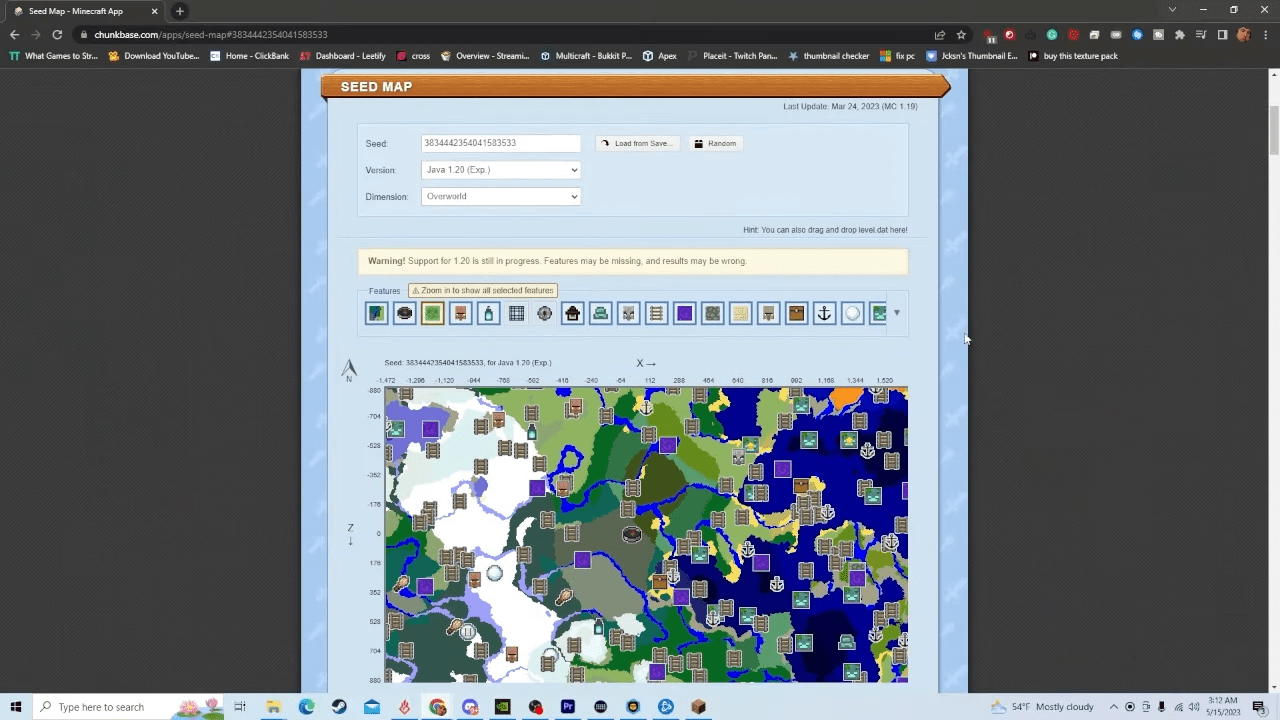Toggle the Biomes feature icon
The image size is (1280, 720).
pyautogui.click(x=376, y=314)
